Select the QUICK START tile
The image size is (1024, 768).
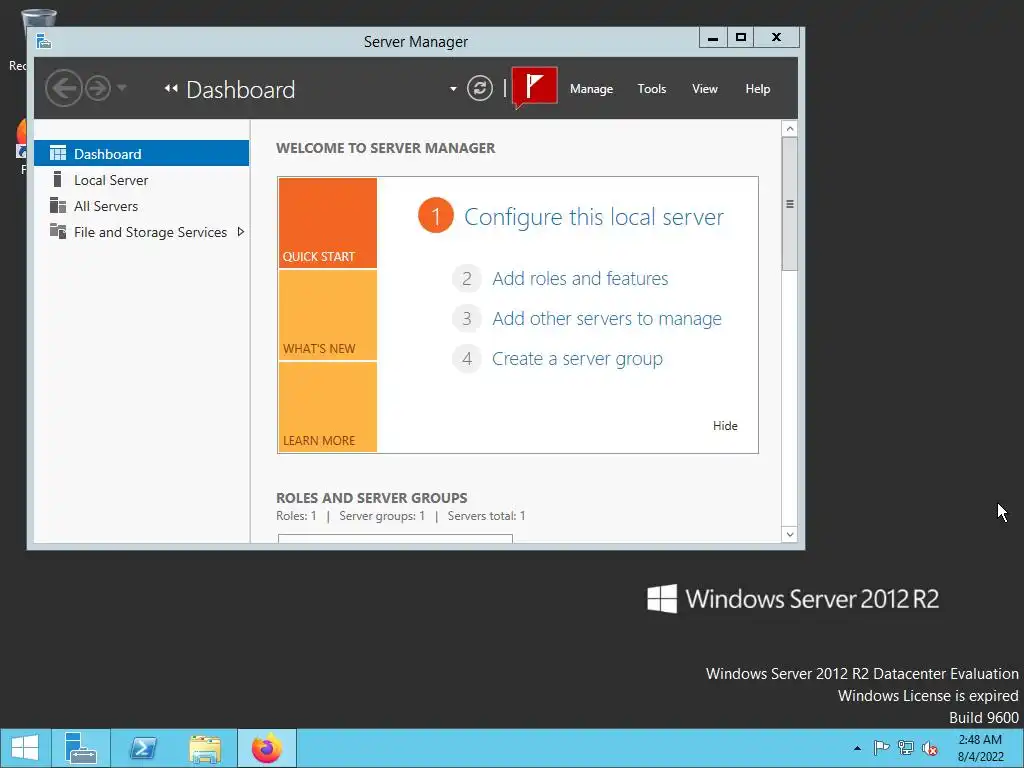[328, 223]
